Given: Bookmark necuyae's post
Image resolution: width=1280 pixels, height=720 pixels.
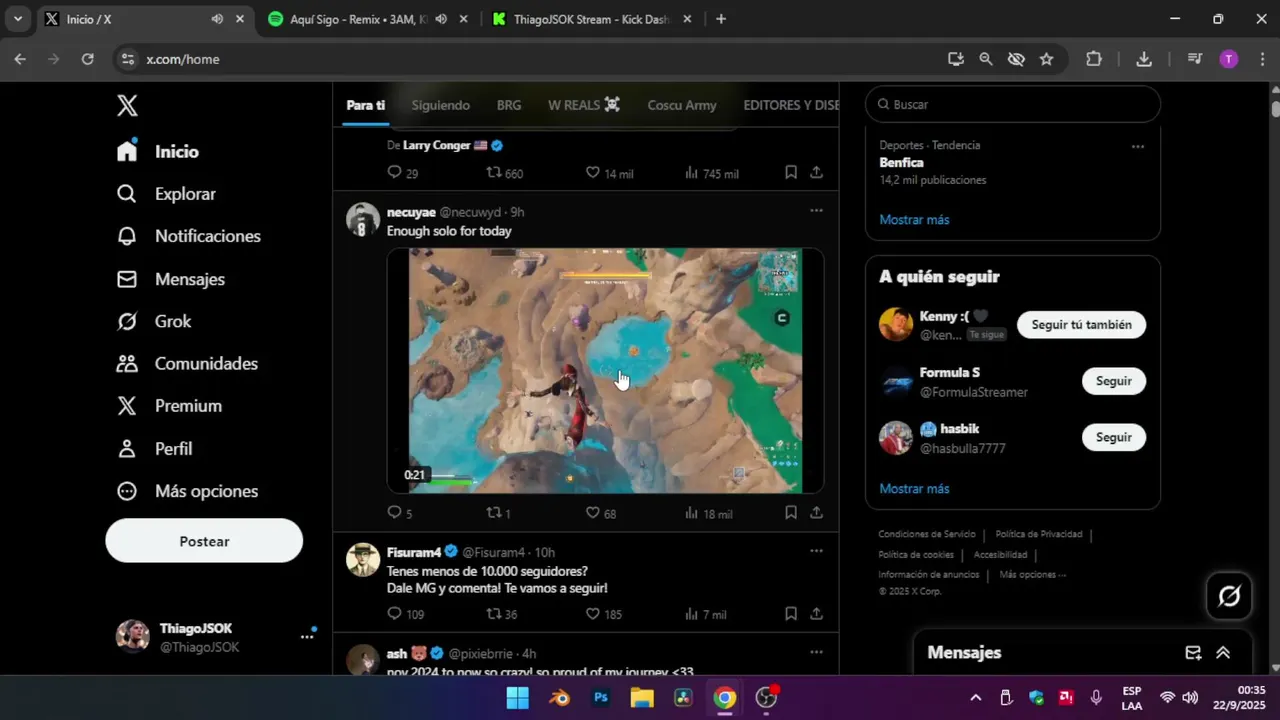Looking at the screenshot, I should click(x=791, y=512).
